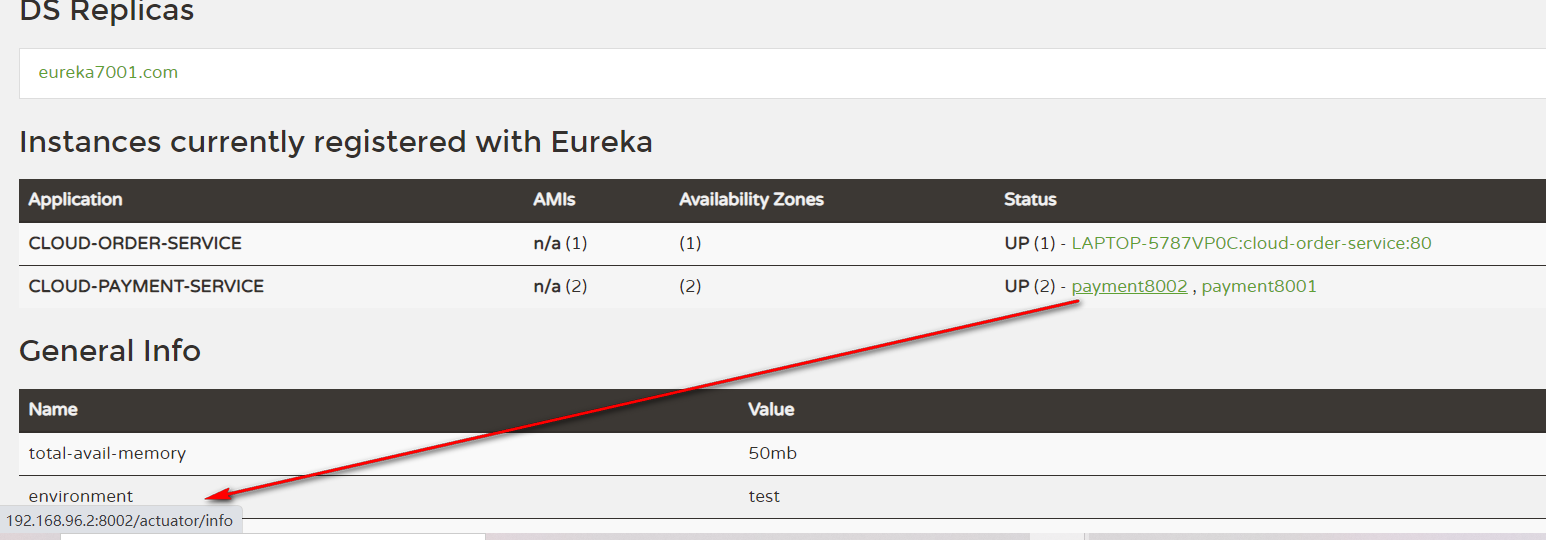Open the LAPTOP-5787VP0C:cloud-order-service:80 instance link
Screen dimensions: 1546x540
[x=1251, y=243]
